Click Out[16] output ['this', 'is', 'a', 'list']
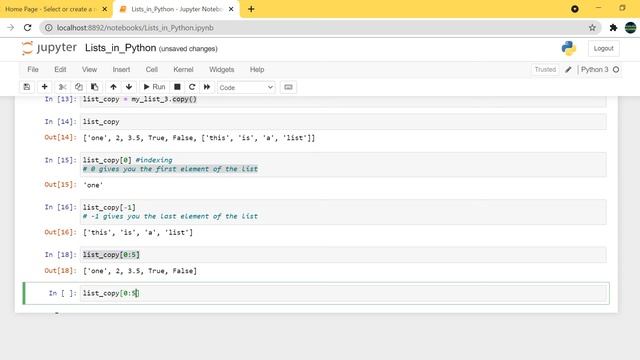640x360 pixels. 138,232
